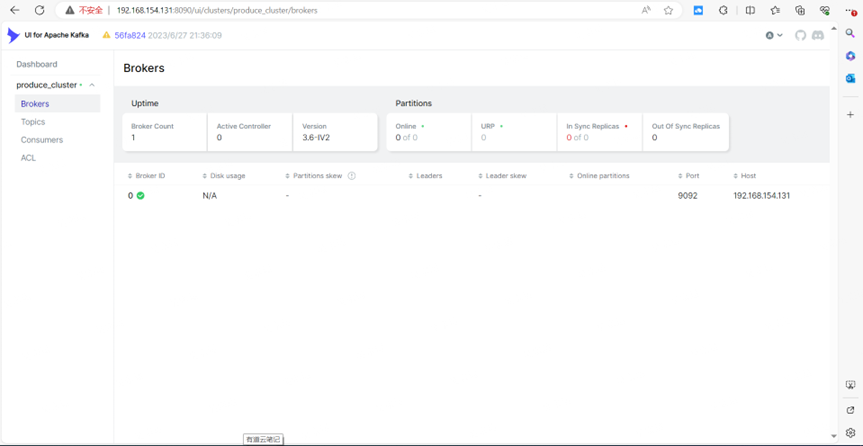Sort by Online partitions column
The width and height of the screenshot is (863, 446).
point(599,176)
